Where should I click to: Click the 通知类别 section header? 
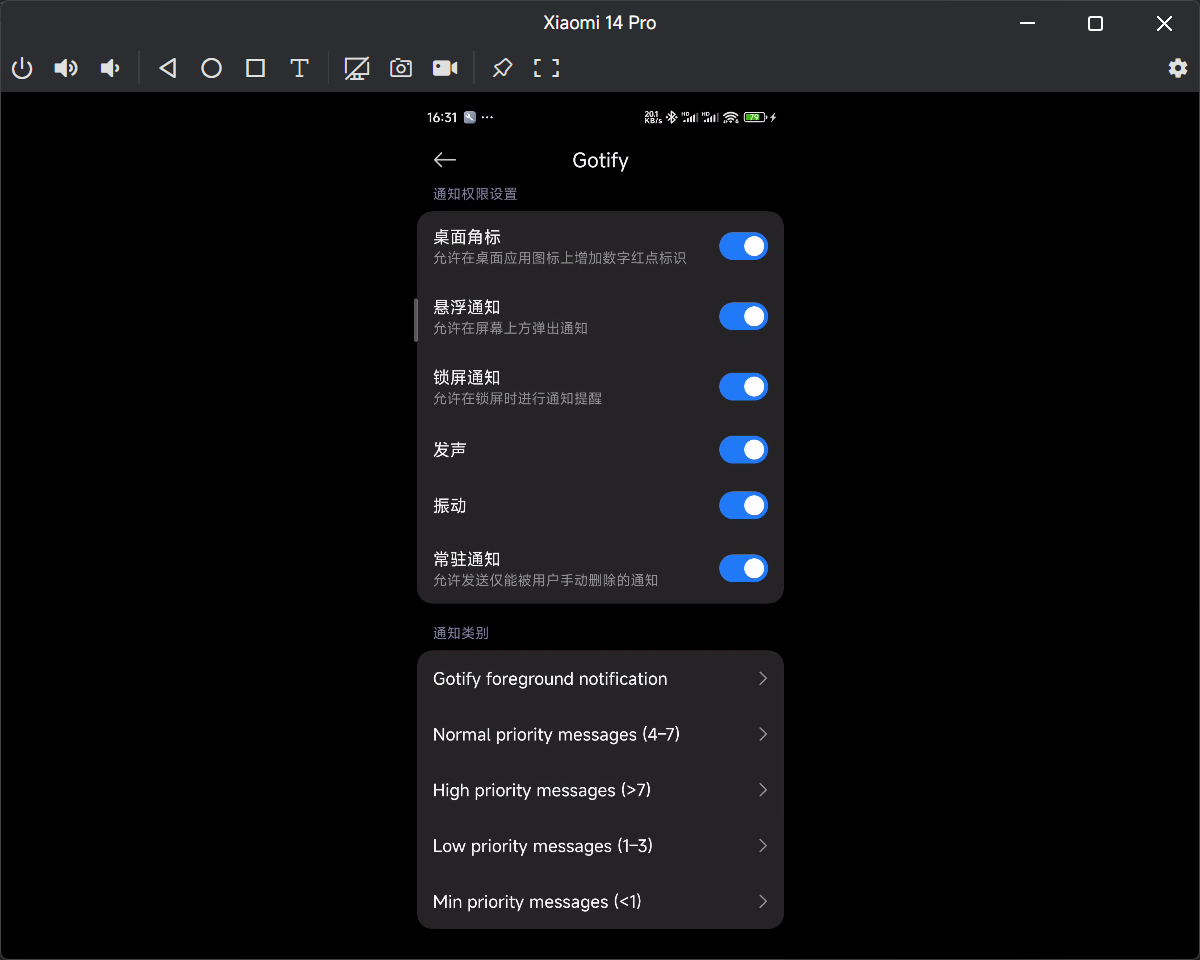click(x=461, y=633)
